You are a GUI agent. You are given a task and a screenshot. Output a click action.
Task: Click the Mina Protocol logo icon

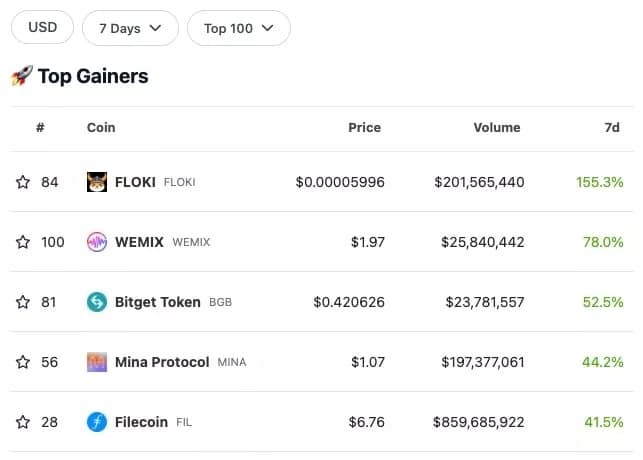[x=97, y=362]
